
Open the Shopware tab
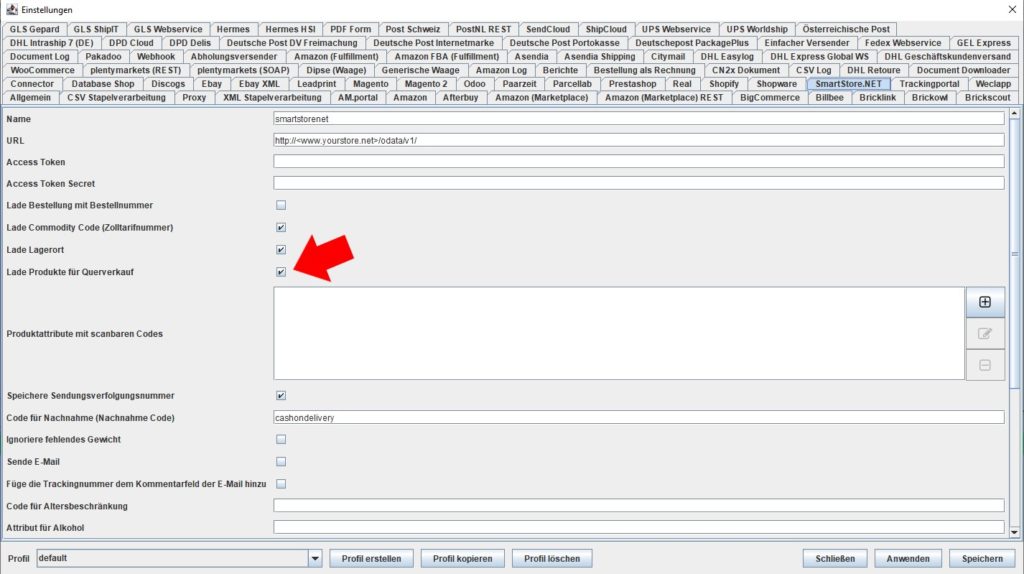pyautogui.click(x=776, y=84)
